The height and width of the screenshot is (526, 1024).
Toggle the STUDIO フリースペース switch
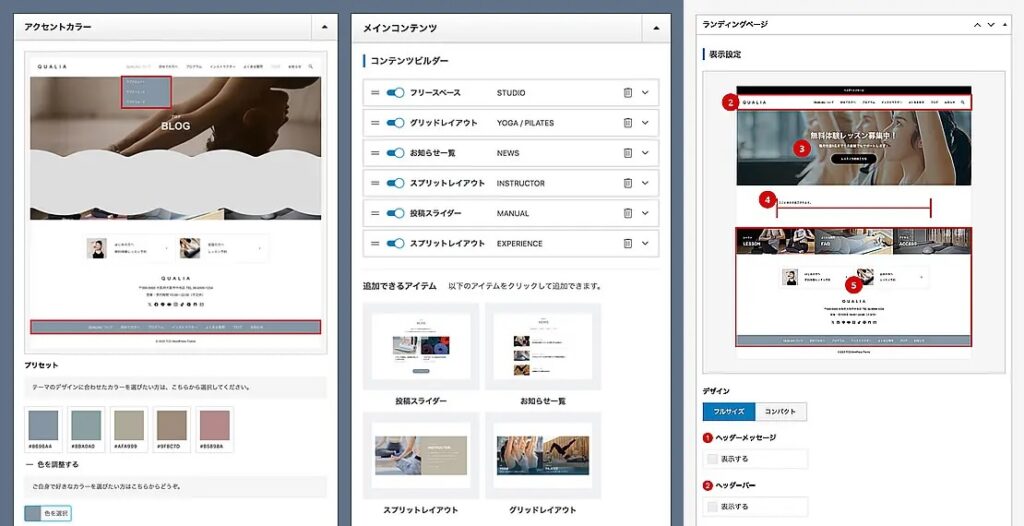click(395, 93)
